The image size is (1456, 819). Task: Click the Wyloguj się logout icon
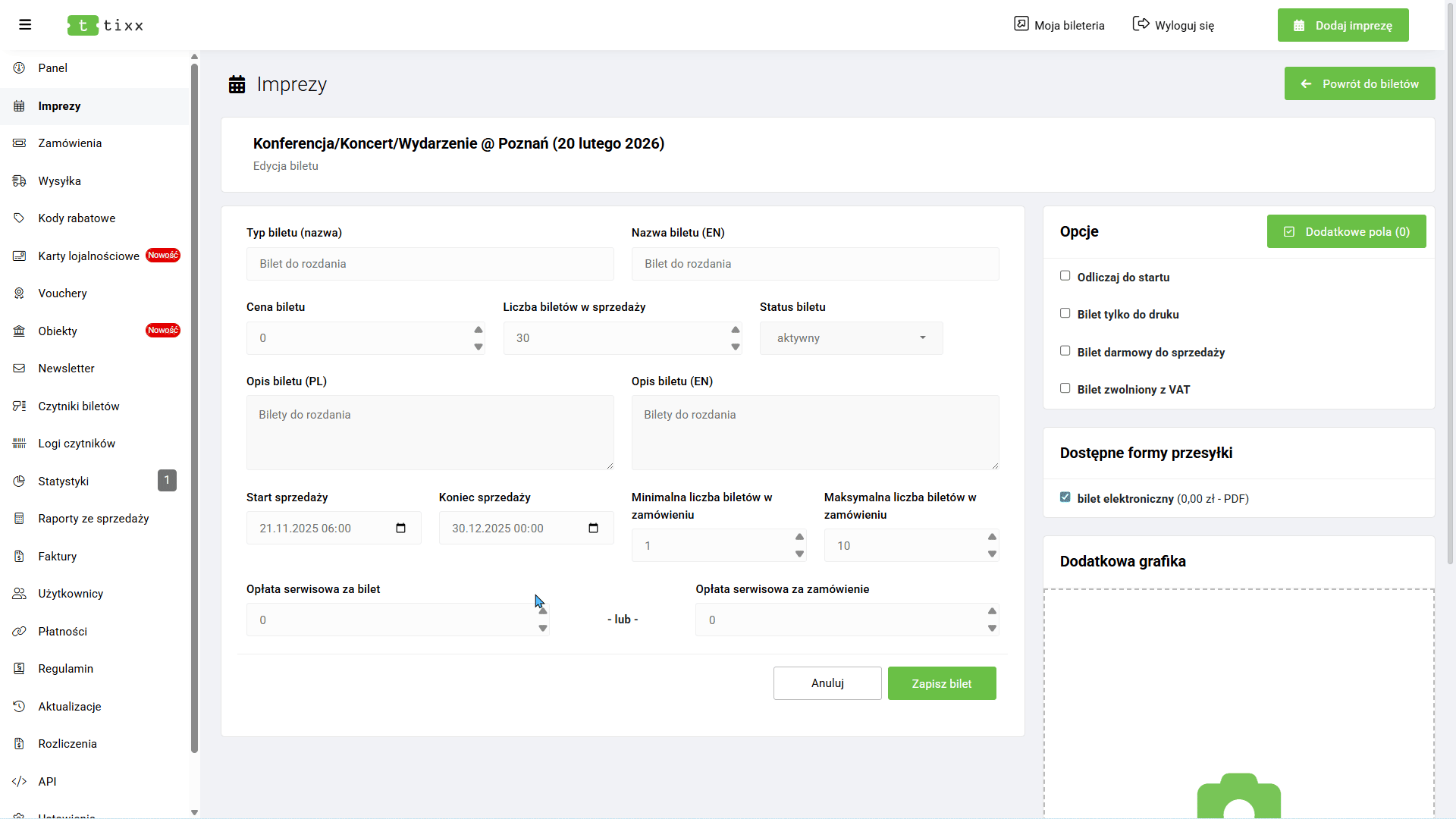pyautogui.click(x=1141, y=24)
